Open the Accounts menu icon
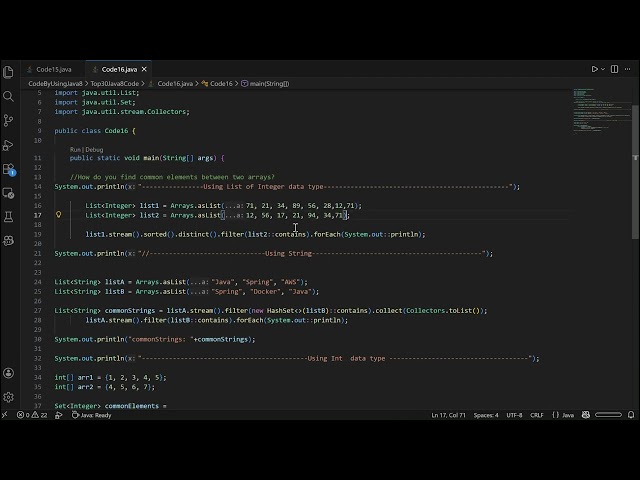This screenshot has height=480, width=640. [x=8, y=373]
